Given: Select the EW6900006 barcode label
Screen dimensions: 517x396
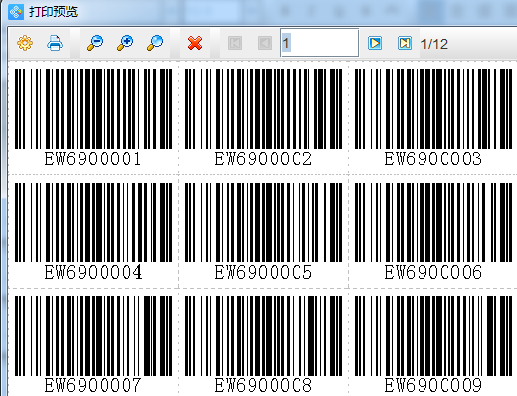Looking at the screenshot, I should 433,231.
